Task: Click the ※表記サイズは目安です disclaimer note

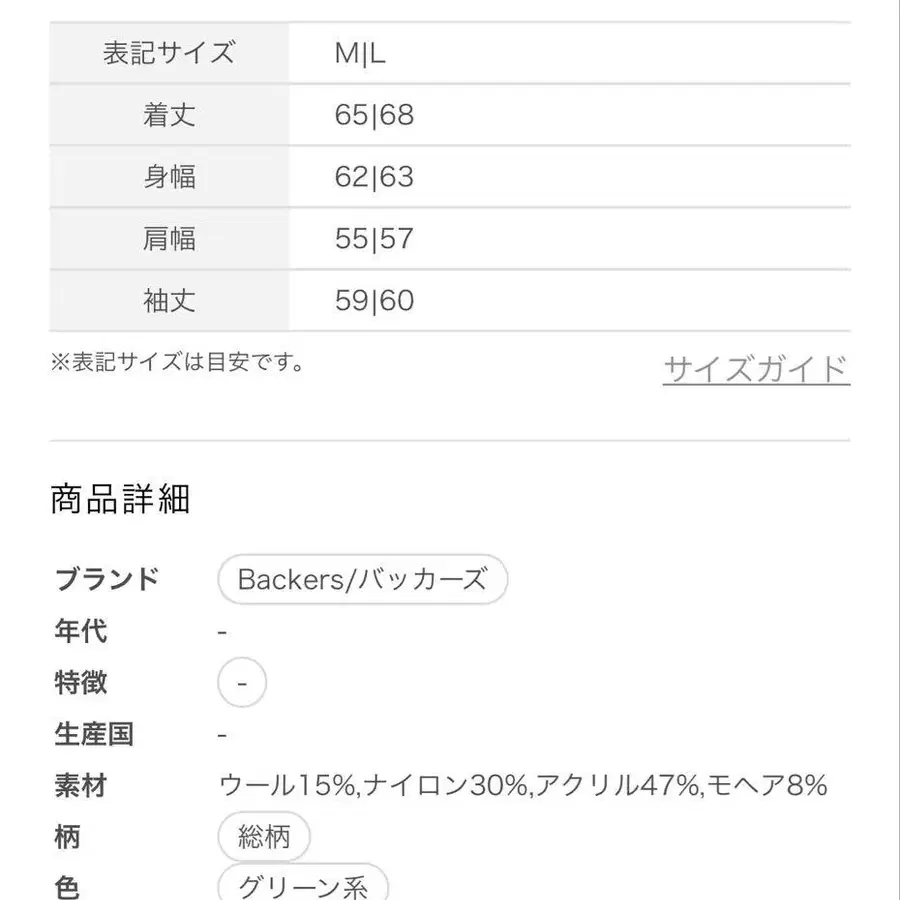Action: pos(180,364)
